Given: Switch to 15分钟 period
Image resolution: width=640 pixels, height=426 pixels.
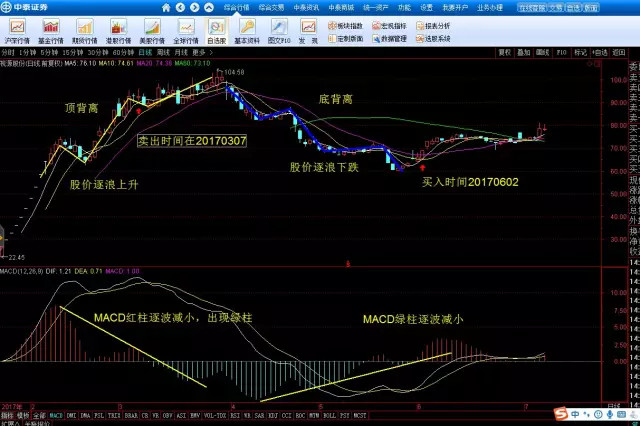Looking at the screenshot, I should click(x=73, y=52).
